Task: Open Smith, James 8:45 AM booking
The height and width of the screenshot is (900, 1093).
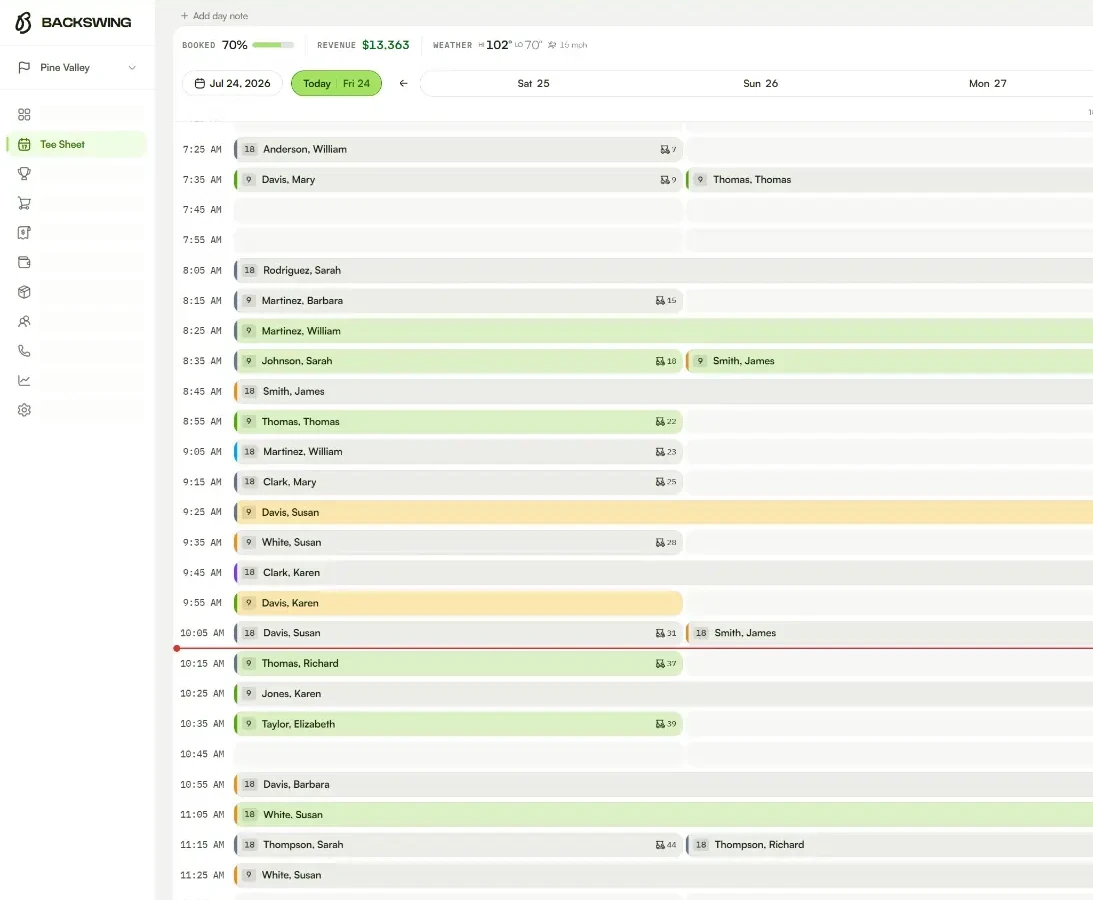Action: click(x=664, y=391)
